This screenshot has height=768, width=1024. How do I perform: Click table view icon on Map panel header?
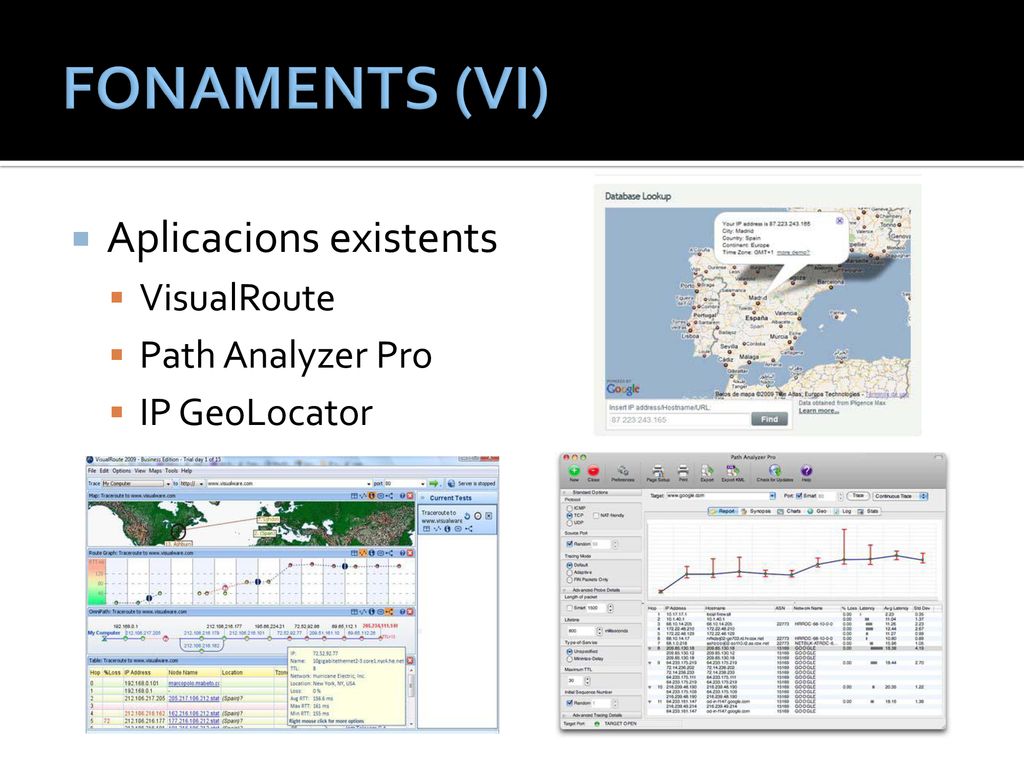tap(354, 496)
